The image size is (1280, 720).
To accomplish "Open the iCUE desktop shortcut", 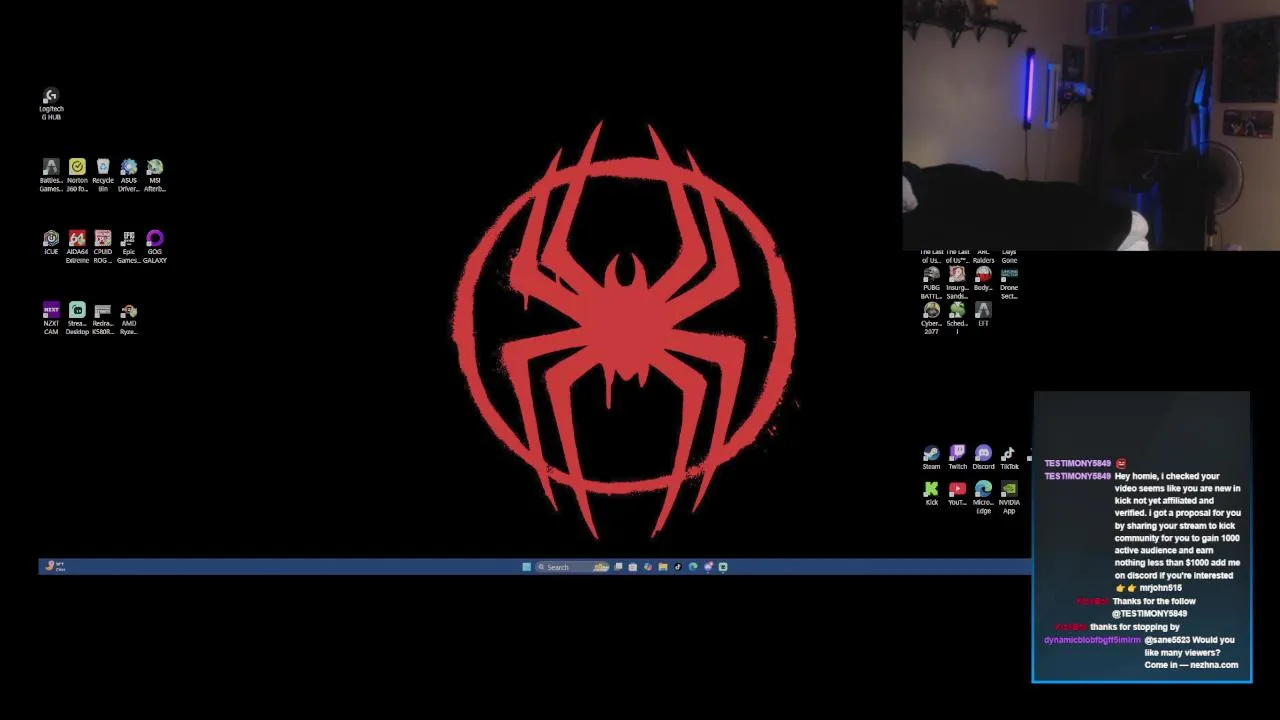I will click(x=51, y=243).
